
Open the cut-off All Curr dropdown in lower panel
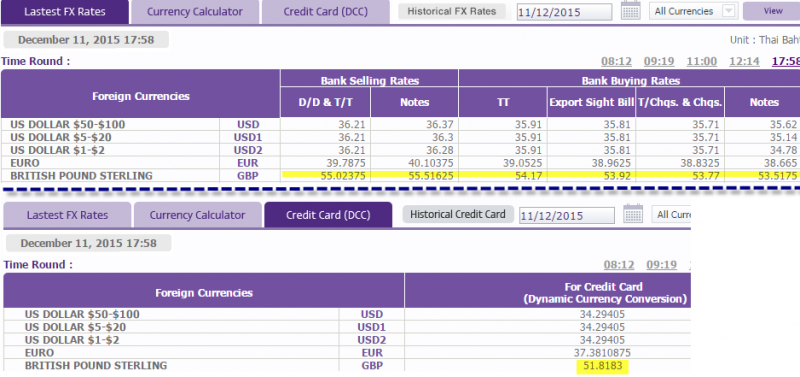[x=671, y=215]
